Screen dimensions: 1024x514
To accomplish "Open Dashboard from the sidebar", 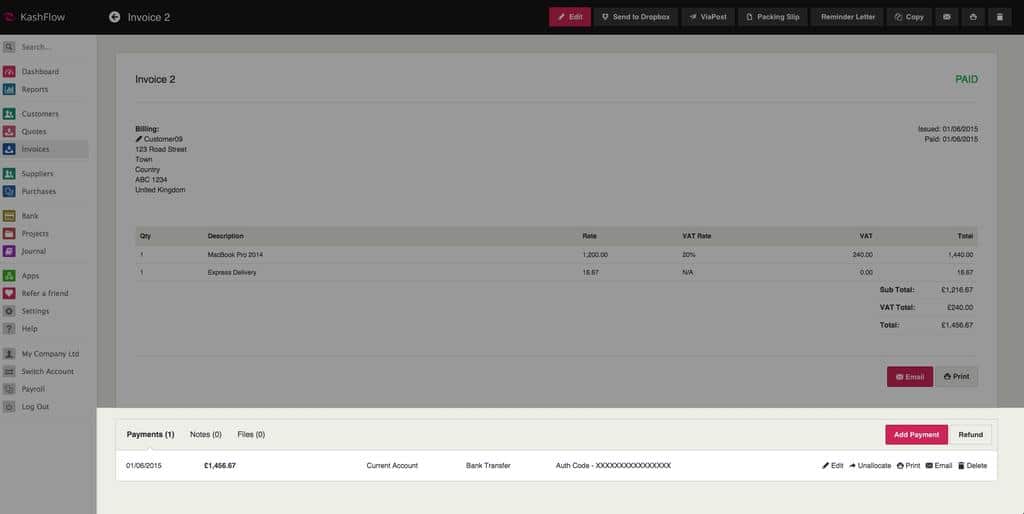I will 40,72.
